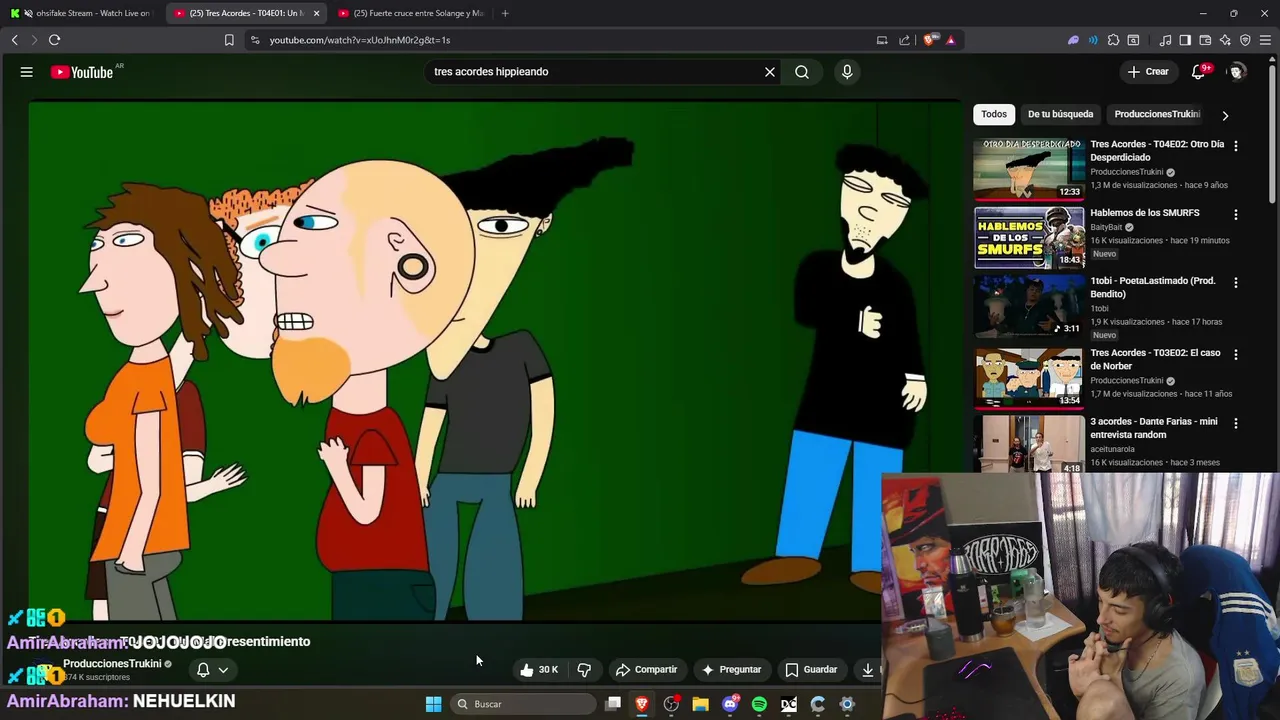
Task: Open the Hablemos de los SMURFS thumbnail
Action: [x=1029, y=238]
